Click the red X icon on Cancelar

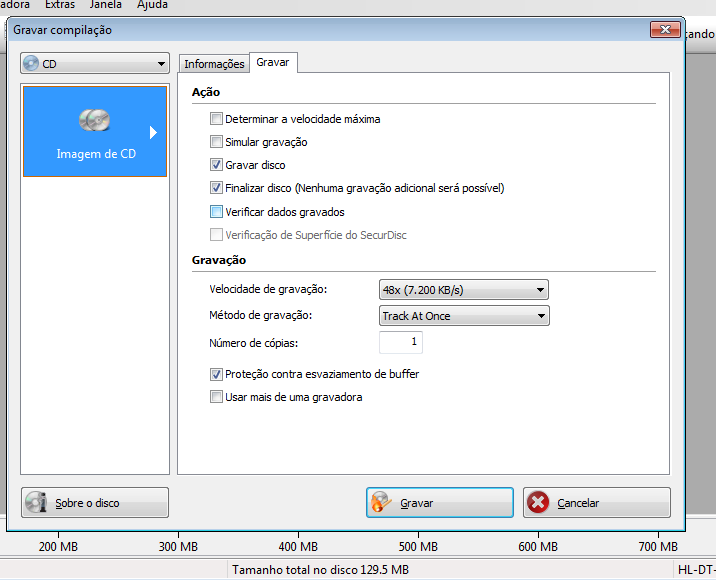click(538, 503)
